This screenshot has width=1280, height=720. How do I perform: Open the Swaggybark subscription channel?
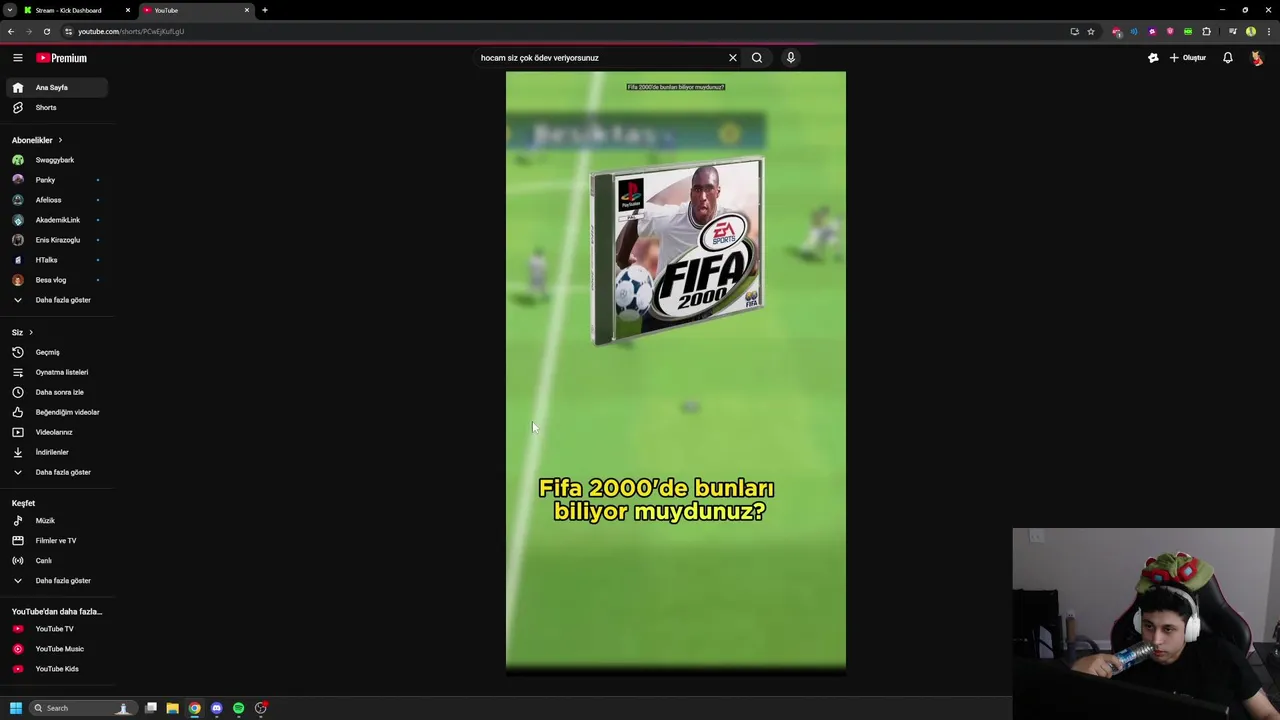tap(56, 160)
